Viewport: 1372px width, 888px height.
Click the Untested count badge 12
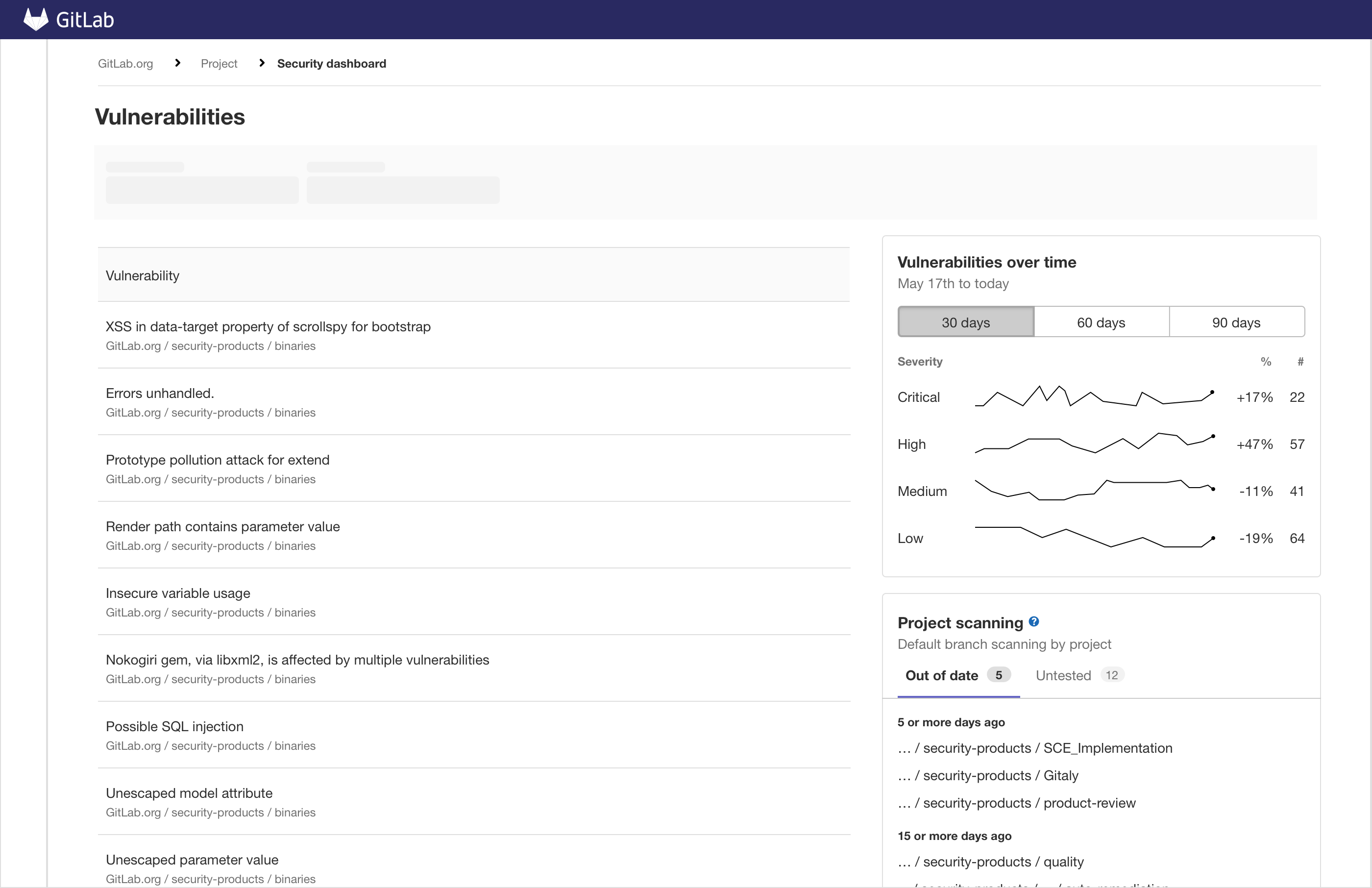[x=1112, y=675]
